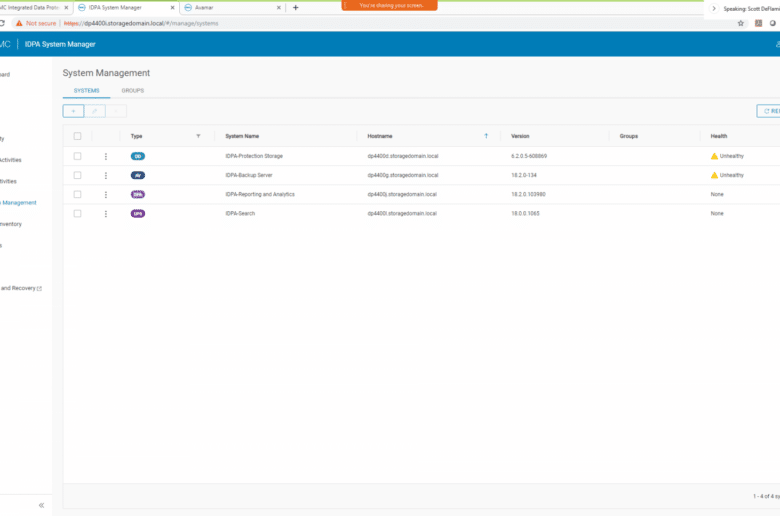Expand the speaker panel chevron
The width and height of the screenshot is (780, 516).
pos(714,8)
